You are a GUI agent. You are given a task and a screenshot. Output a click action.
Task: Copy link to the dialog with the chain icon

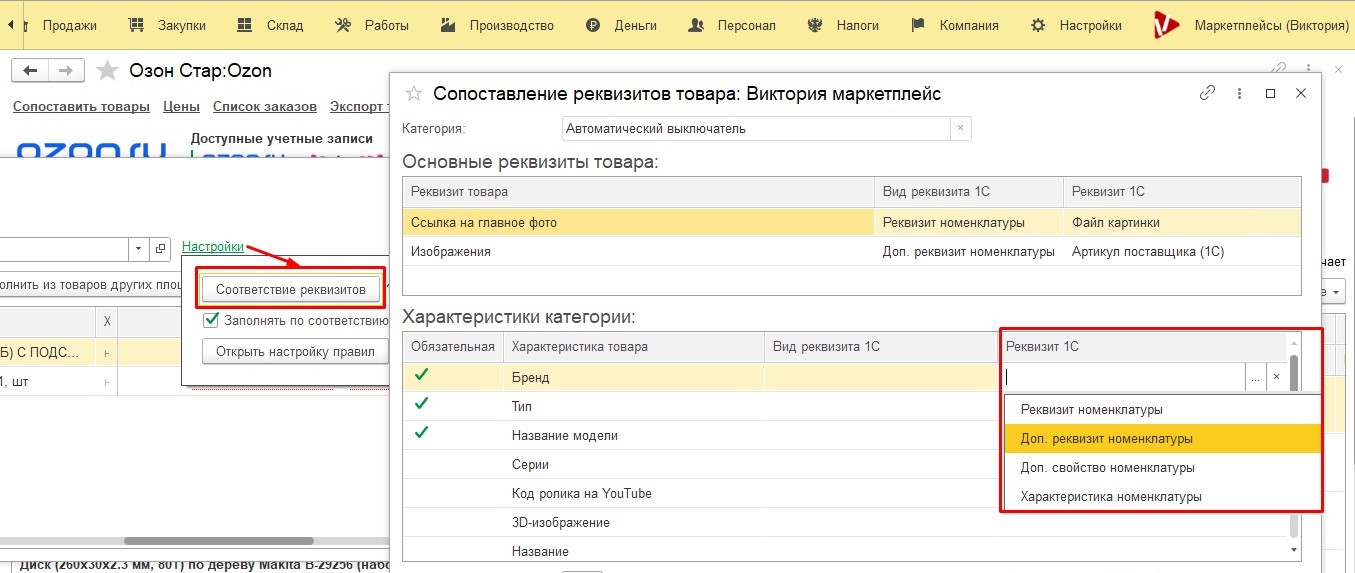pos(1207,93)
